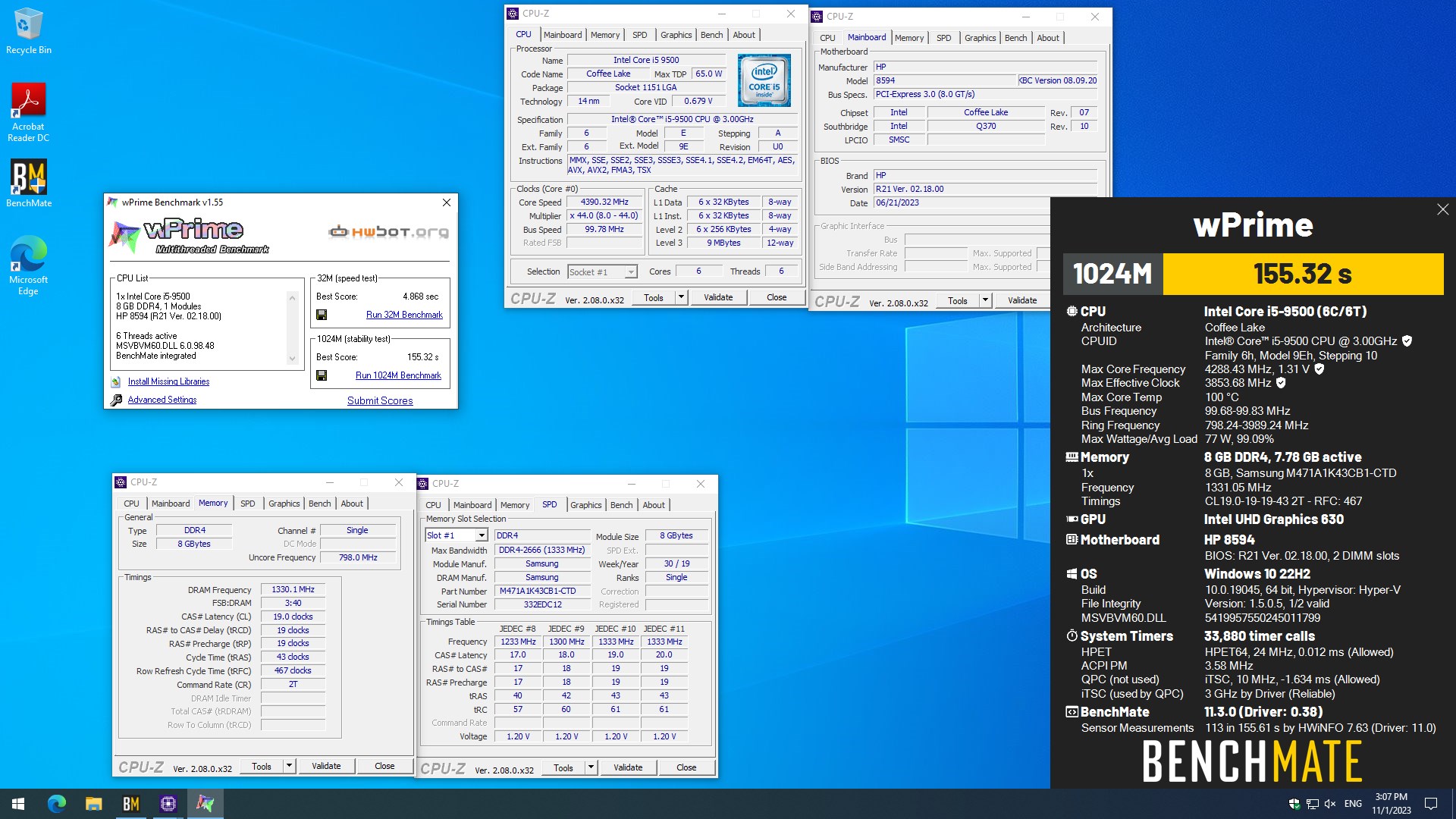Click the save icon for 32M score

pyautogui.click(x=322, y=315)
